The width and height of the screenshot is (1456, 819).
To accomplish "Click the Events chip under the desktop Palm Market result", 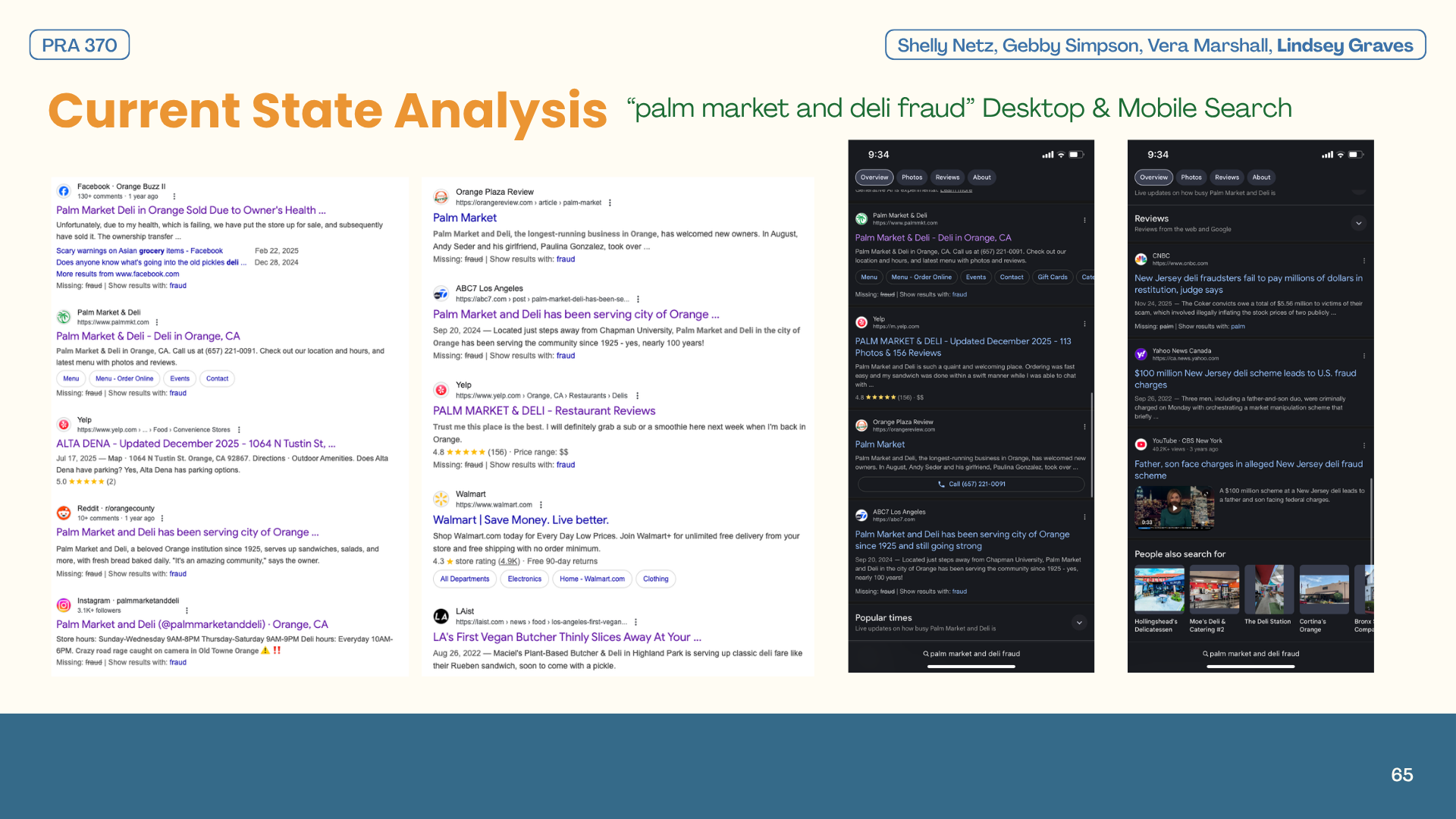I will pos(180,378).
